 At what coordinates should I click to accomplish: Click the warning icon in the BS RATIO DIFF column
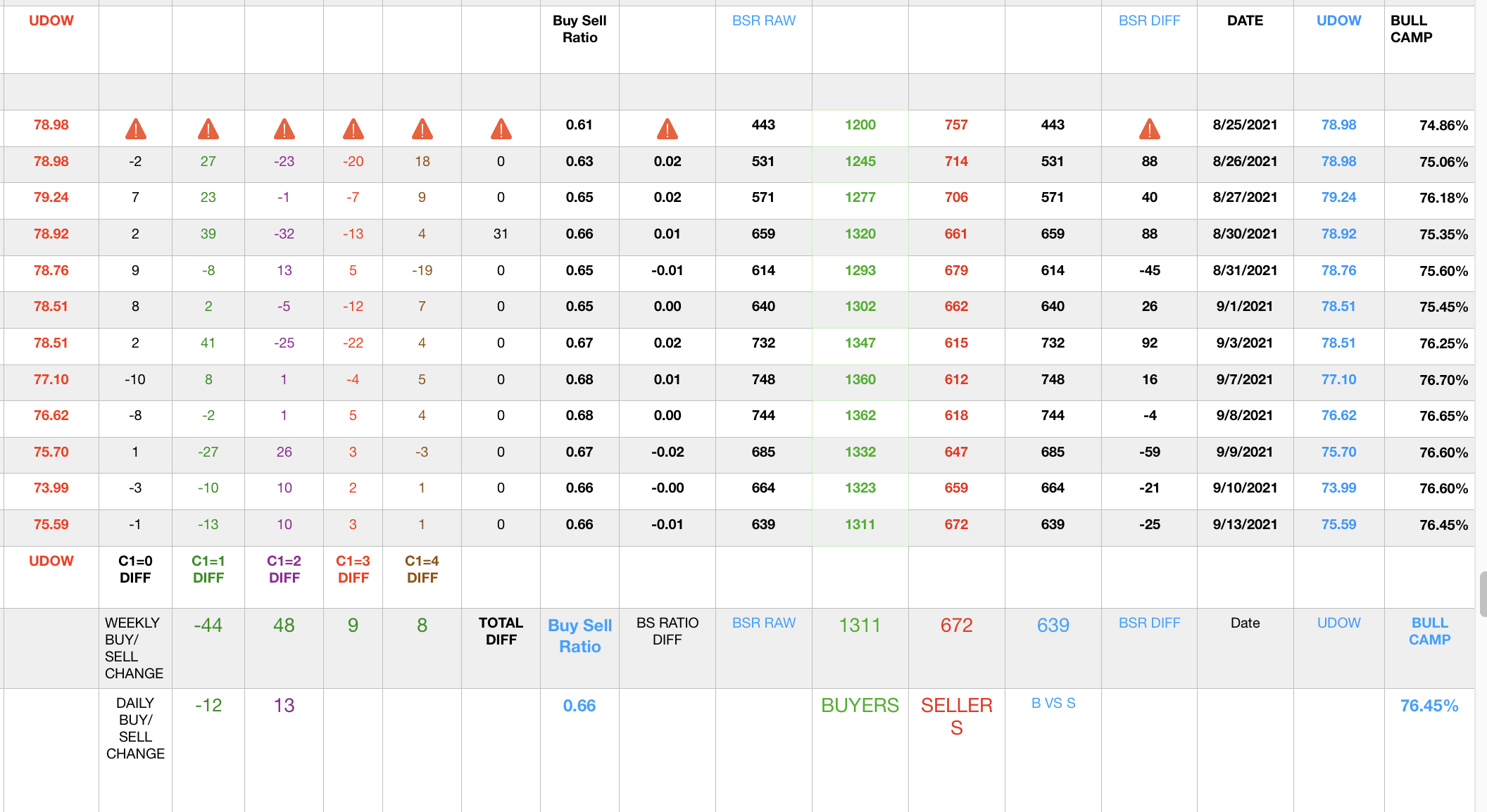667,129
